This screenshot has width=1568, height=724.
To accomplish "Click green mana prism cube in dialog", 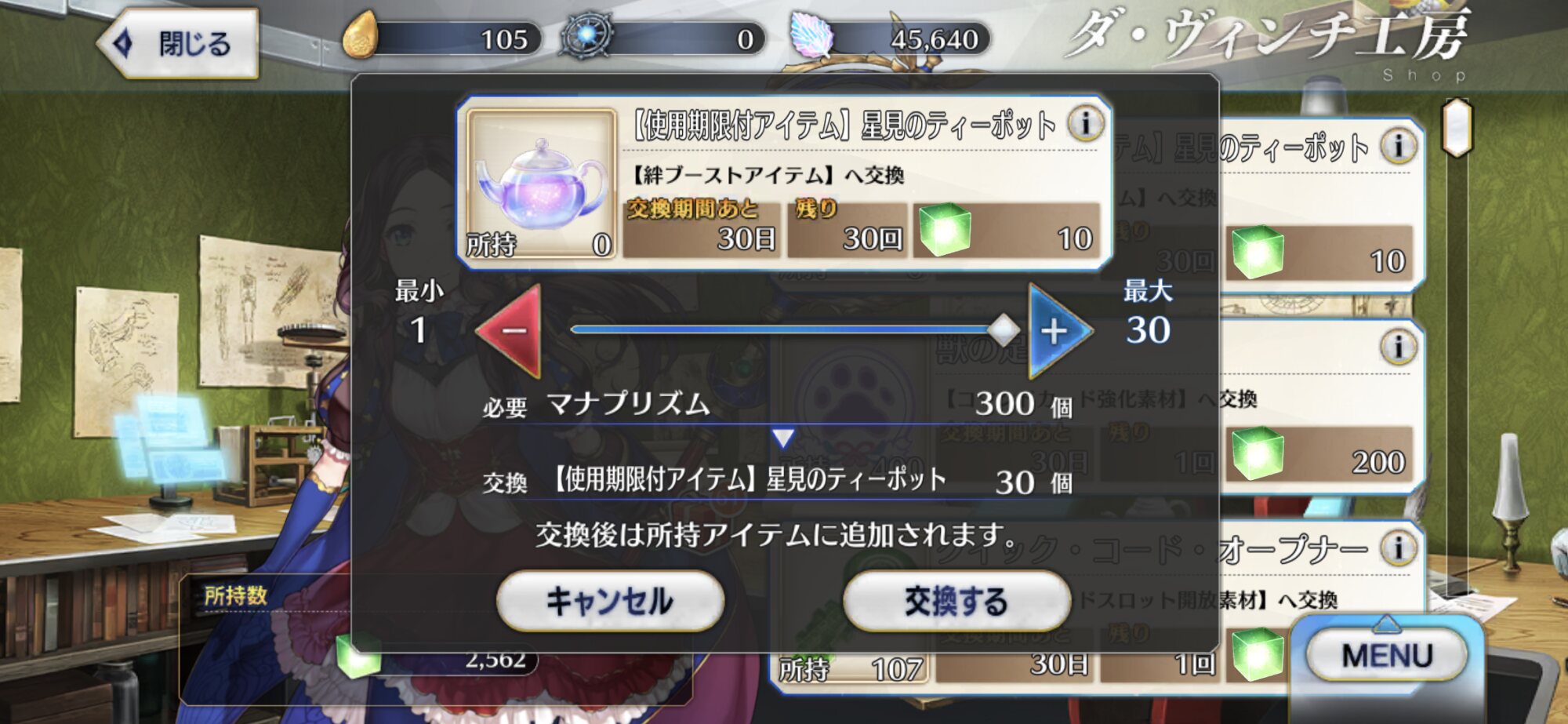I will 944,230.
